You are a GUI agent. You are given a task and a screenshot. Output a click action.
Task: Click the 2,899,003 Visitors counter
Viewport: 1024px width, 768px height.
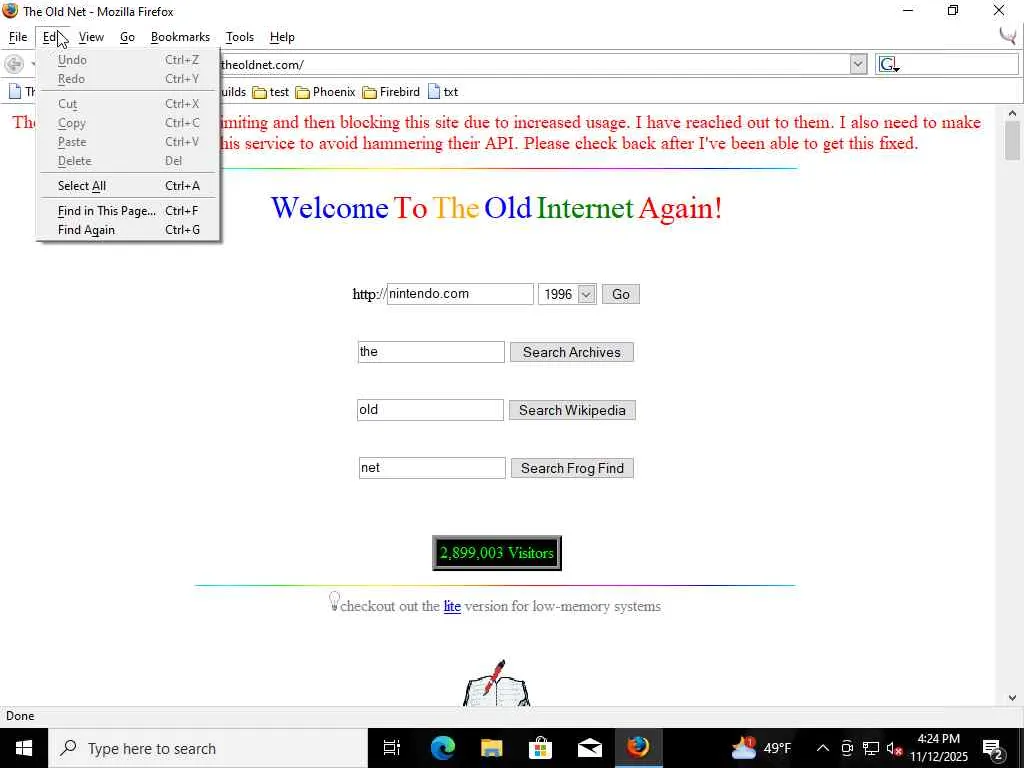pyautogui.click(x=497, y=552)
